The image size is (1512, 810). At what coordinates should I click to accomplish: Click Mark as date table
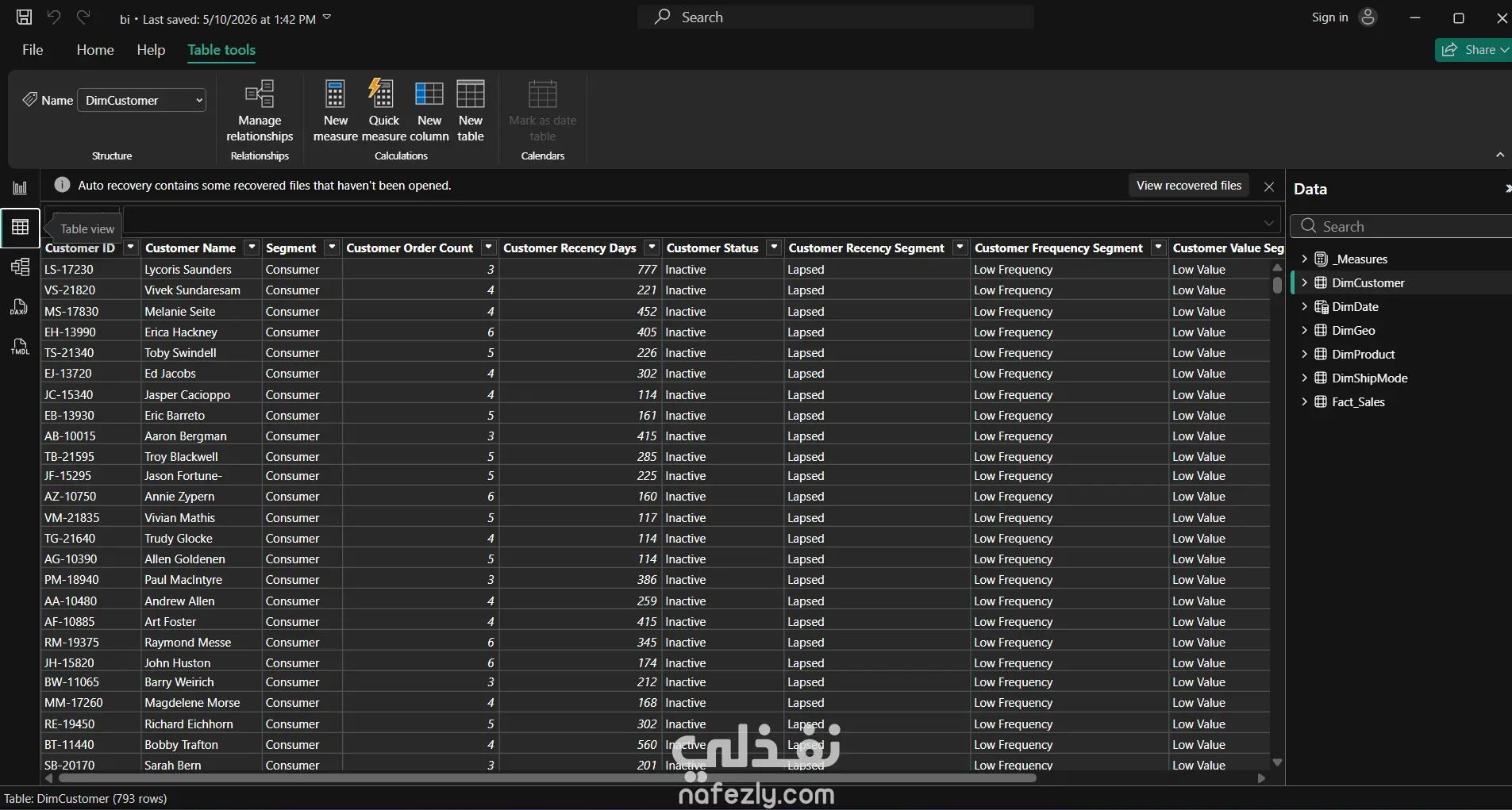tap(543, 111)
